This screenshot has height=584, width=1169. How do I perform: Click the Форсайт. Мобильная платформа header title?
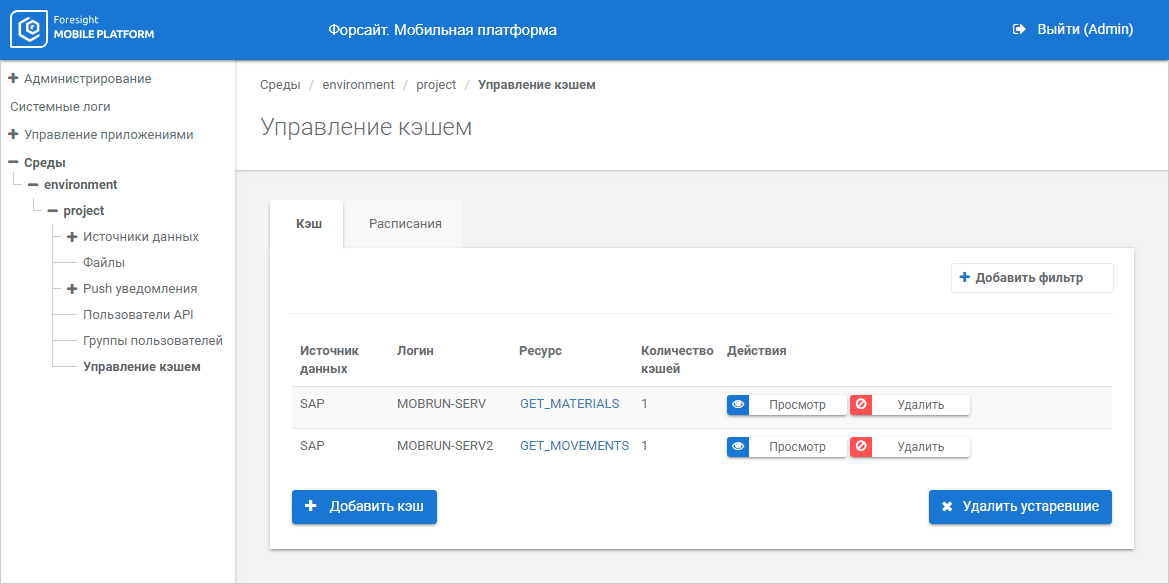pyautogui.click(x=442, y=30)
